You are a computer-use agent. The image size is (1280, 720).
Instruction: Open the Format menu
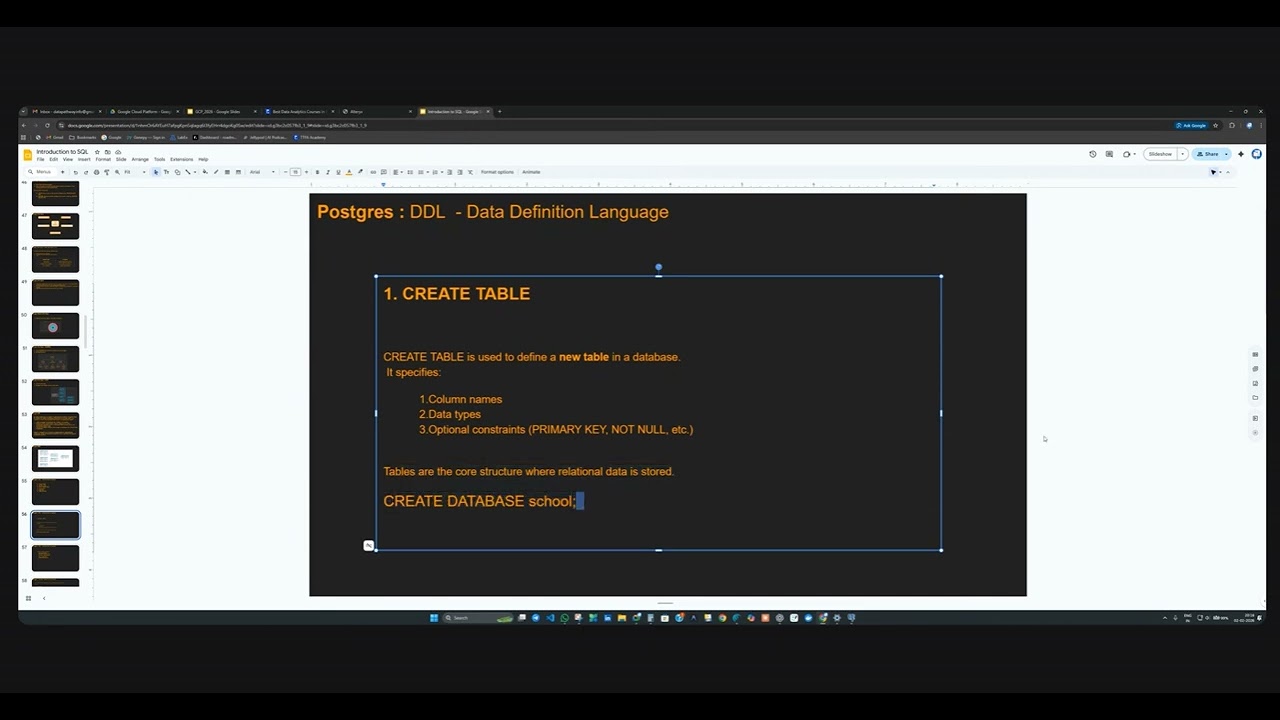(103, 159)
